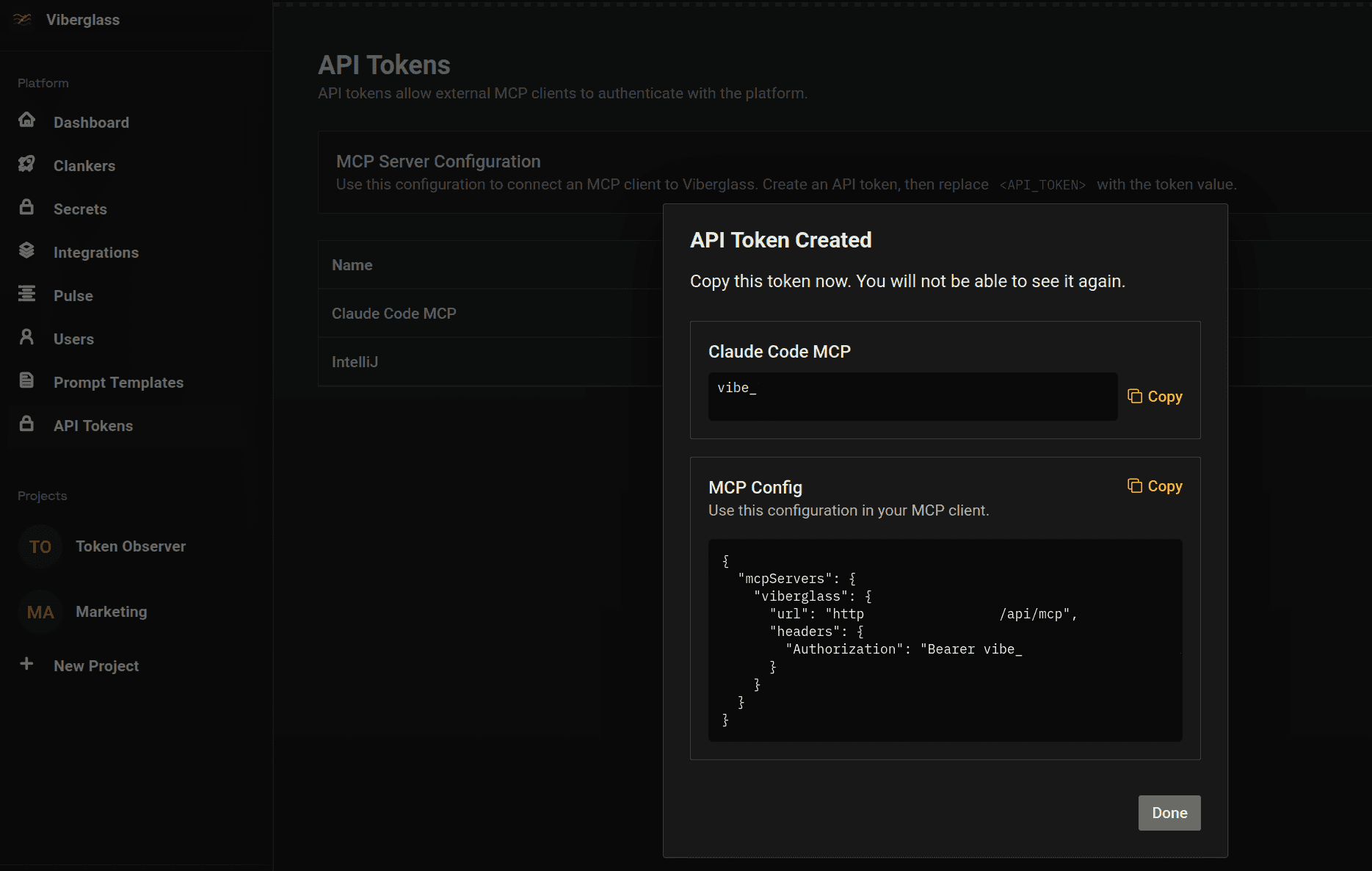Click the Pulse lines icon

26,294
